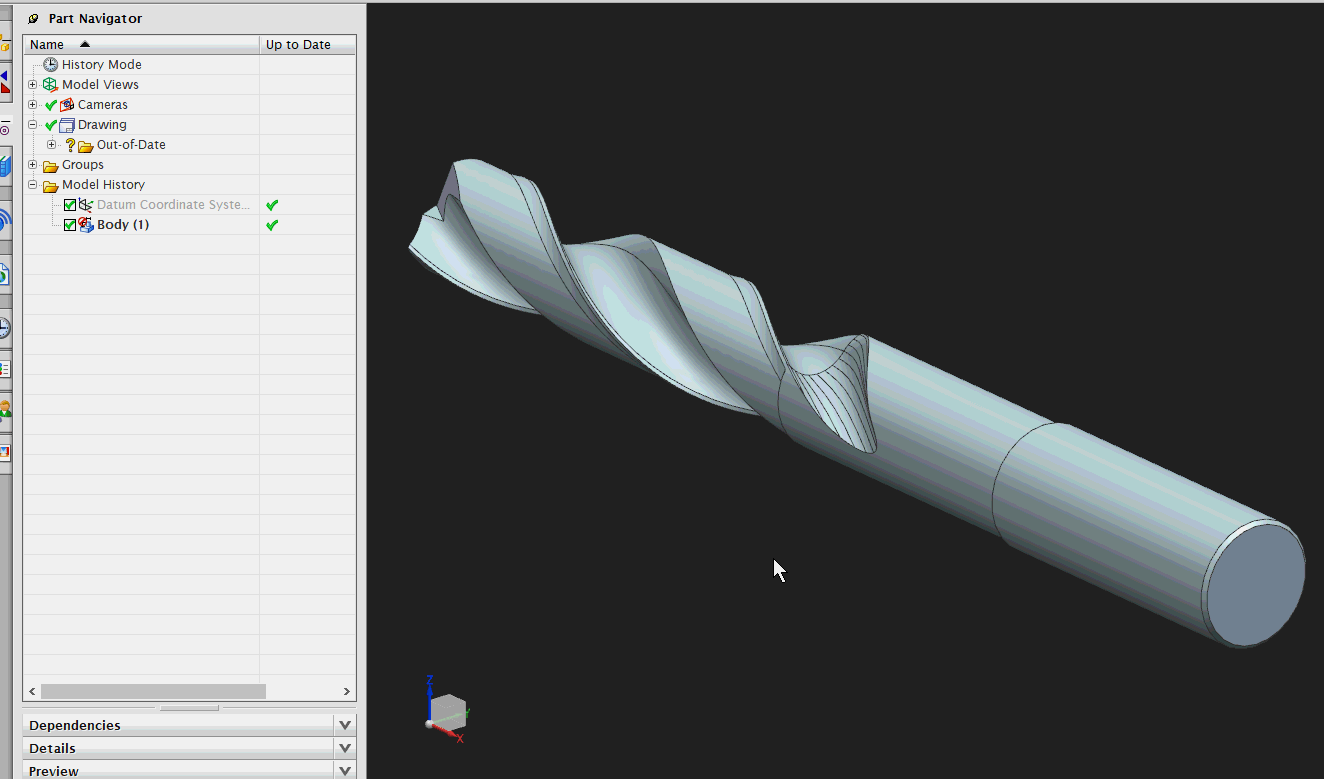Viewport: 1324px width, 779px height.
Task: Click the navigator horizontal scrollbar thumb
Action: [x=153, y=691]
